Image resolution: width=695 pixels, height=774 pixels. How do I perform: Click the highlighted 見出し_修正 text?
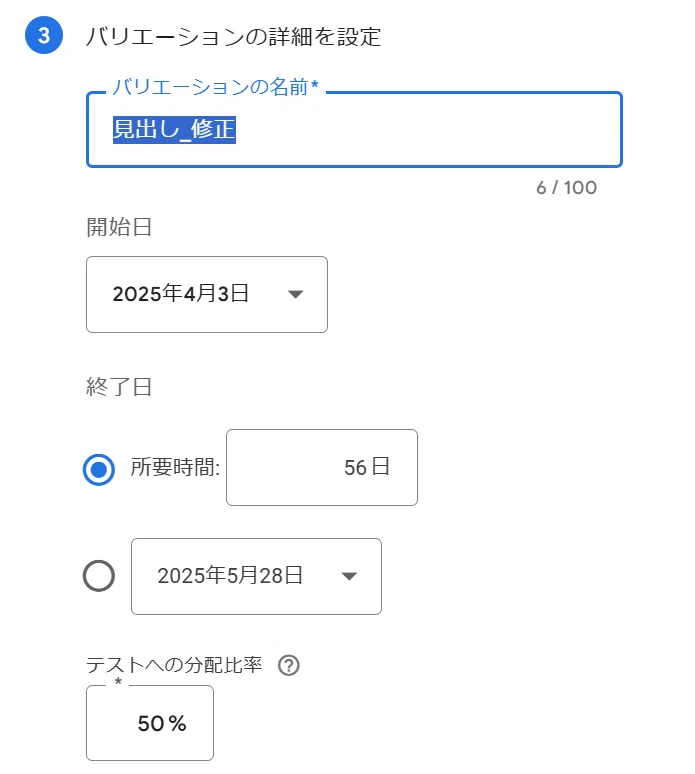click(174, 130)
